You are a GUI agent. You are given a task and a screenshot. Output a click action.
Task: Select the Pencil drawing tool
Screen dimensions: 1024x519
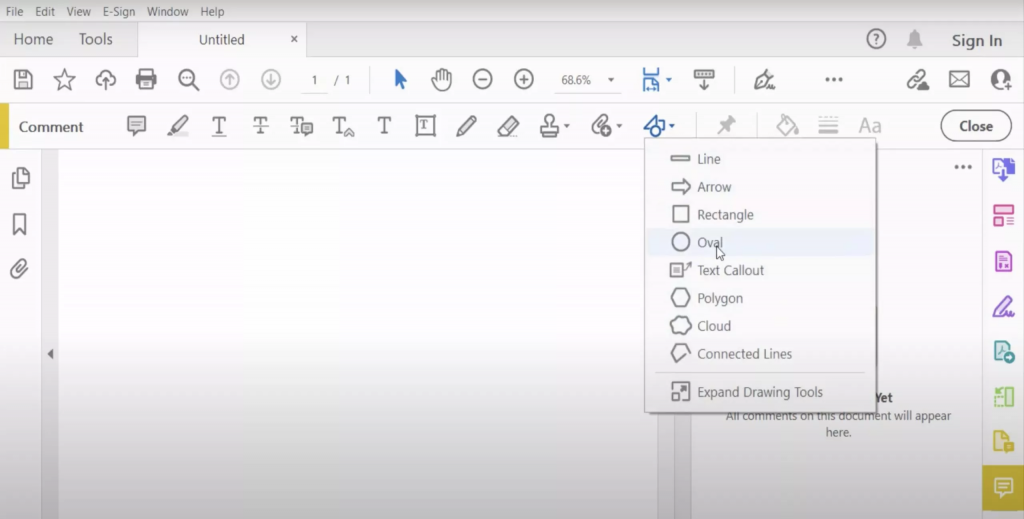(x=466, y=125)
